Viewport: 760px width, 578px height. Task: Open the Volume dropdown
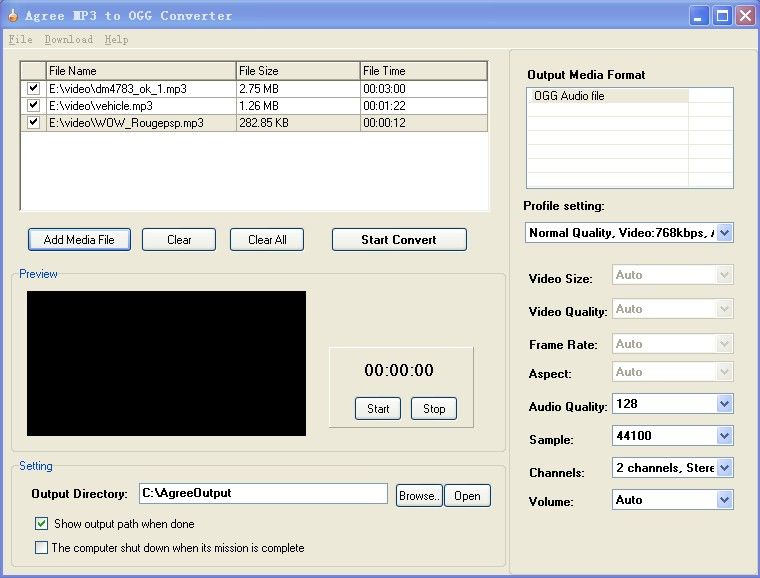(x=725, y=500)
